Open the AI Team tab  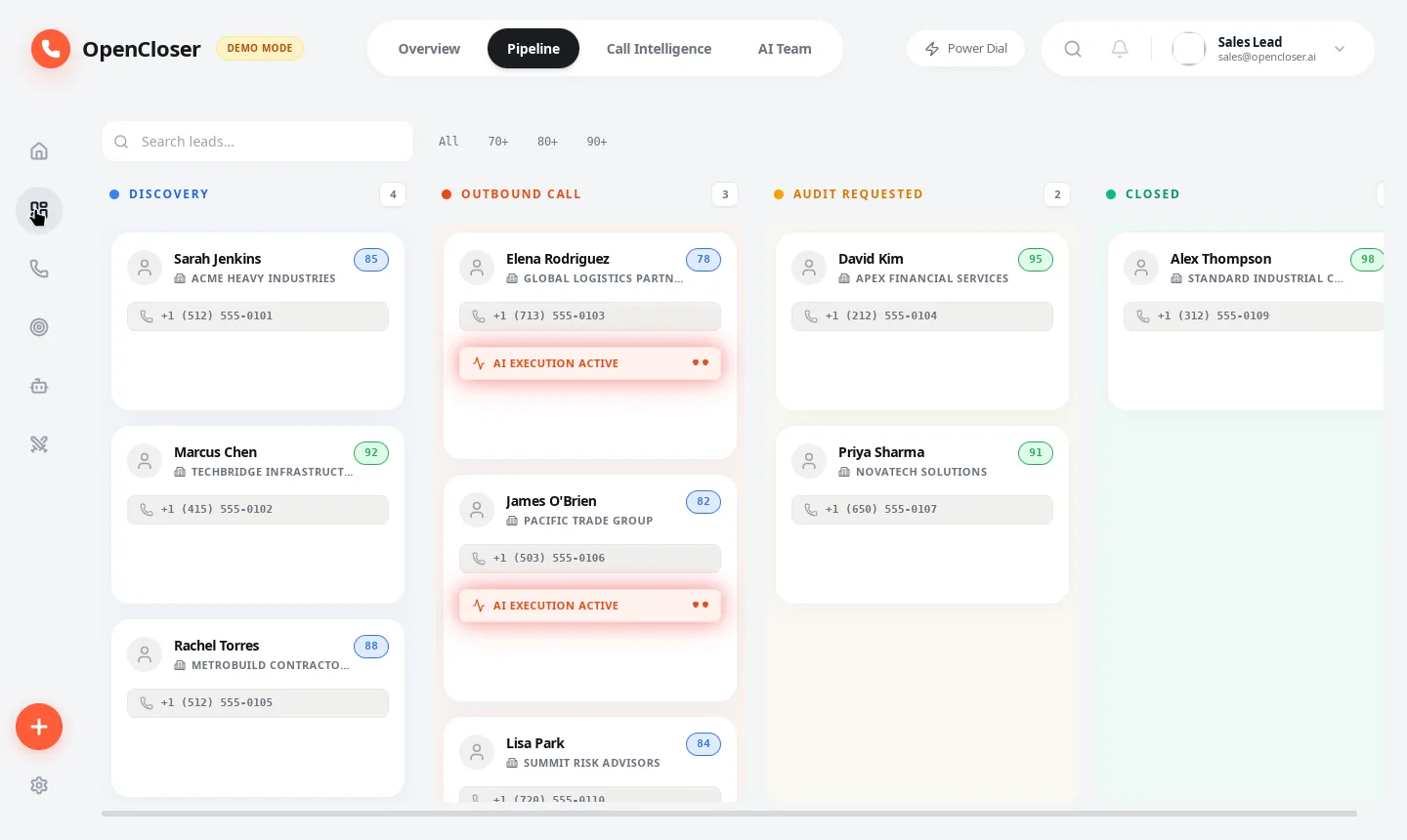point(785,49)
